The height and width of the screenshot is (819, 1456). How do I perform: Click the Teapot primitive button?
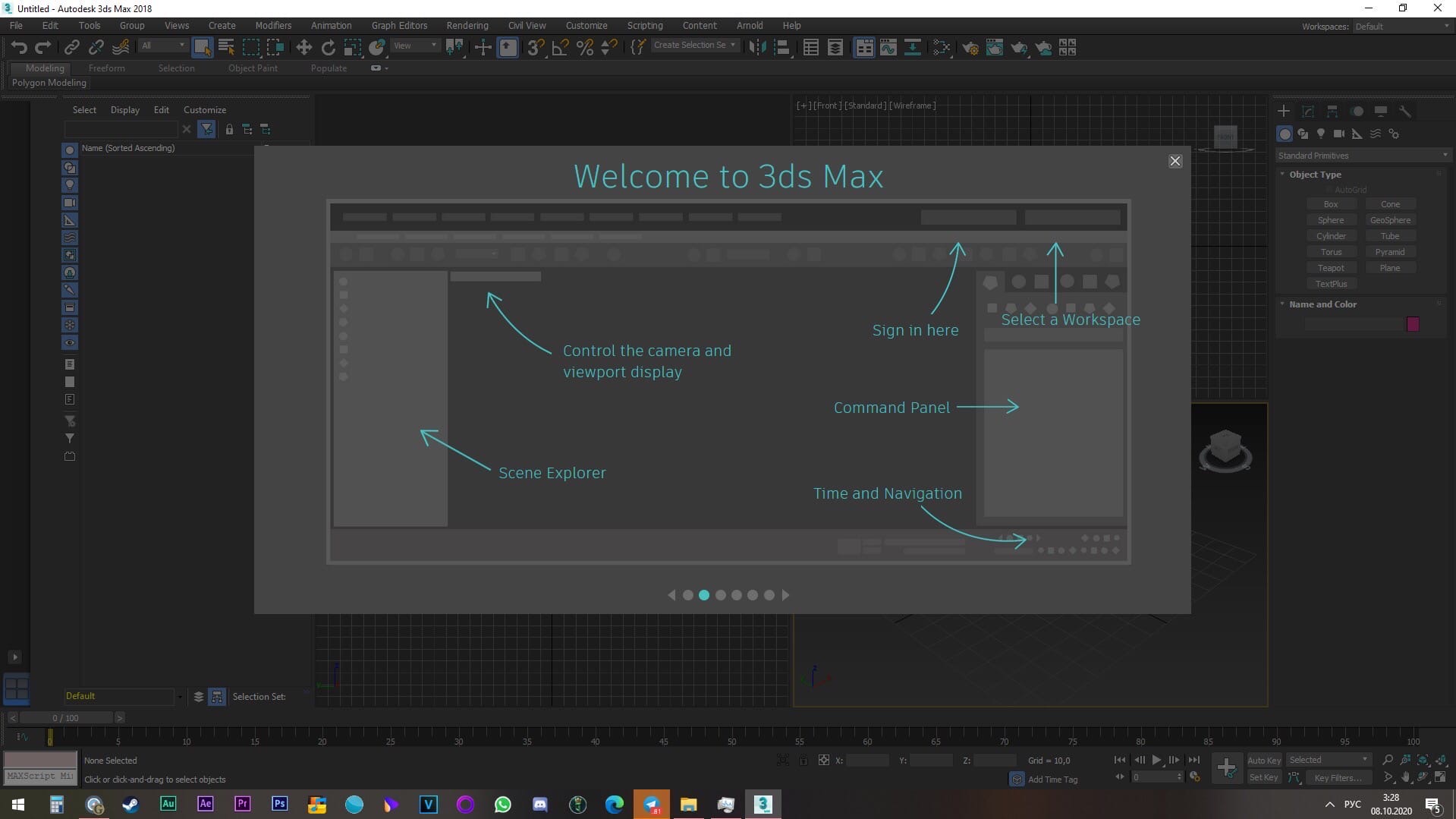1331,268
